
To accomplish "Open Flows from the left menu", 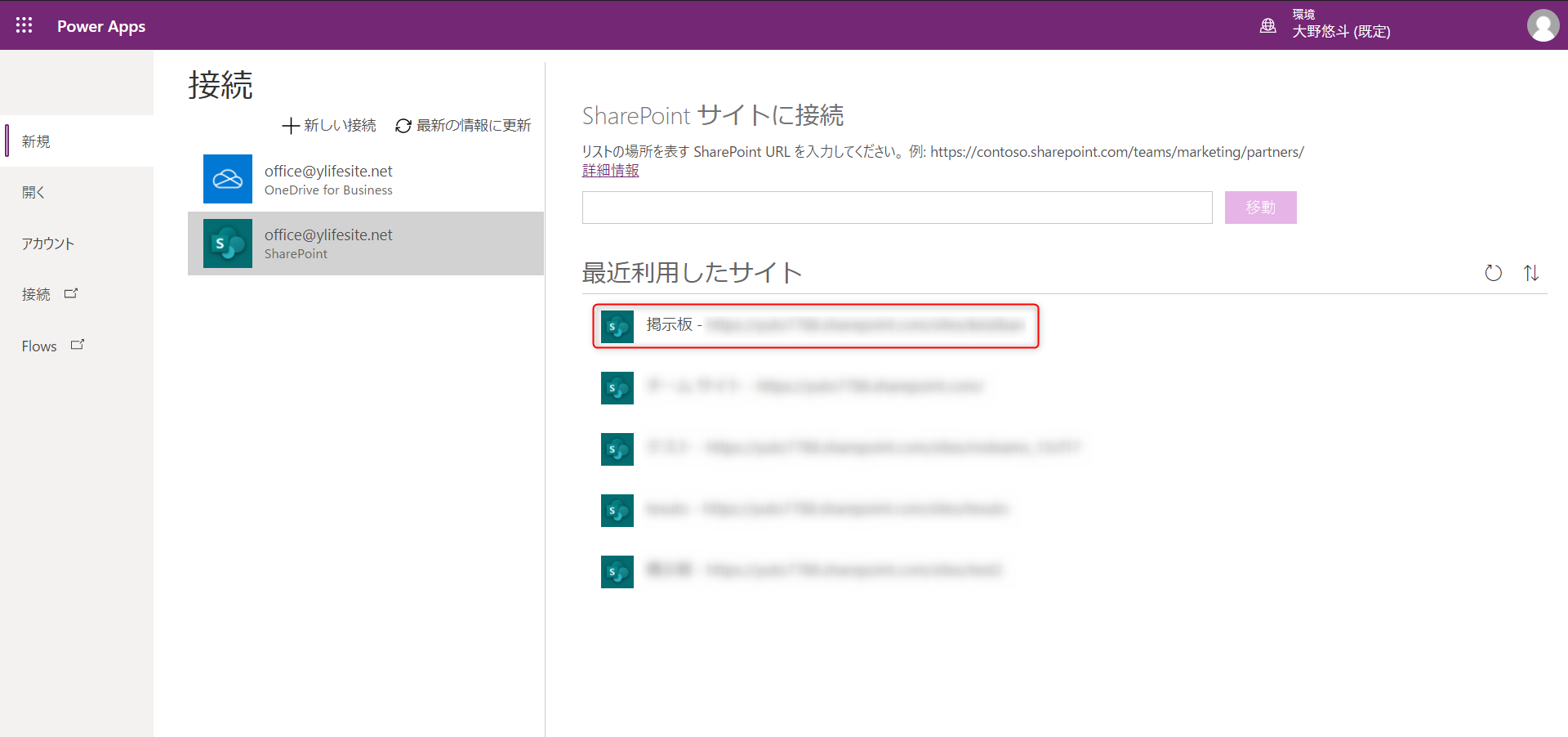I will 39,346.
